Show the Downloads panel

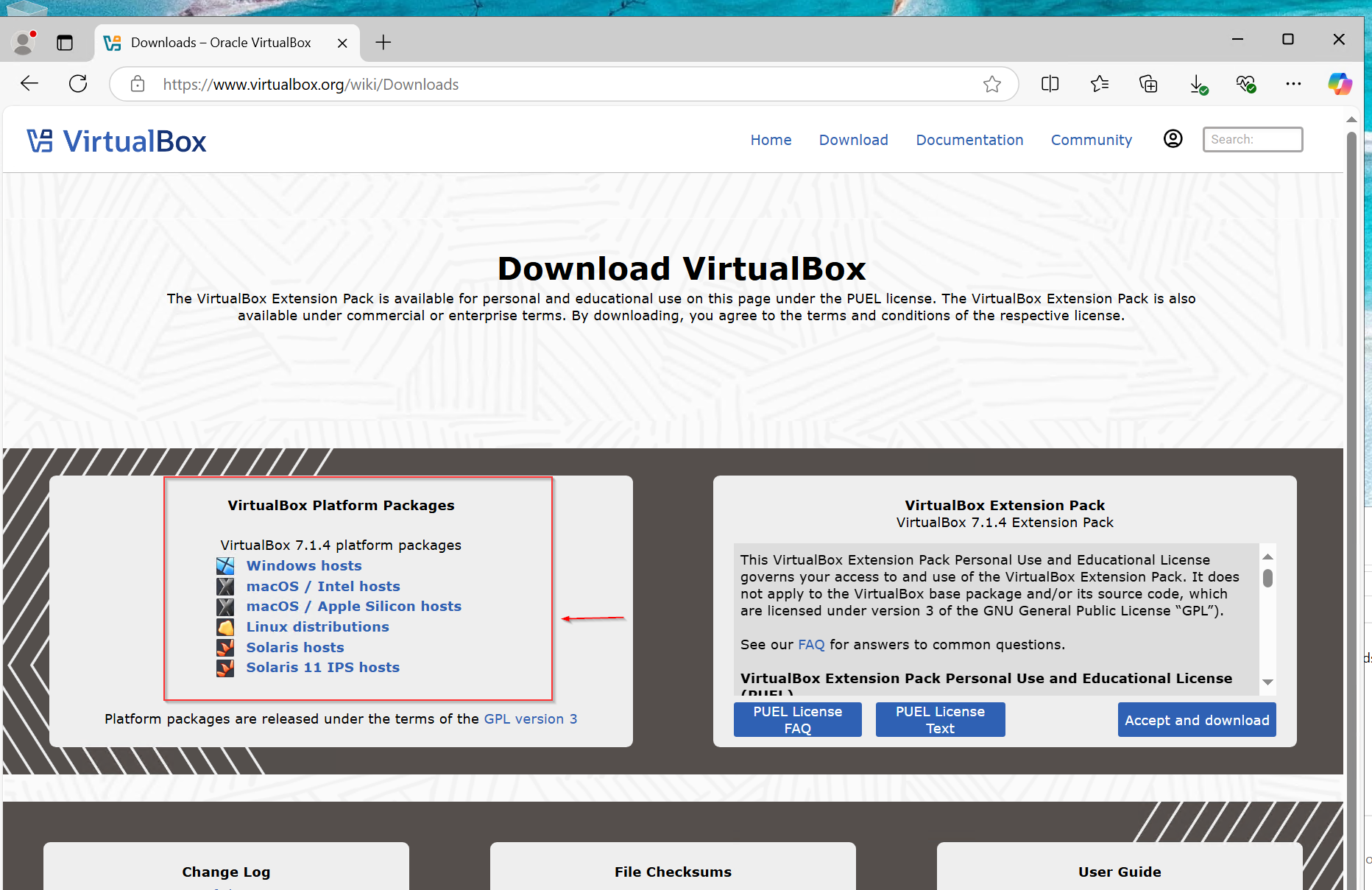(x=1198, y=85)
